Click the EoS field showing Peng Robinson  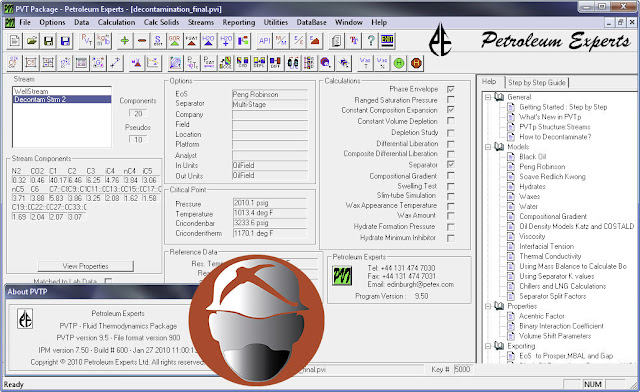pyautogui.click(x=270, y=94)
